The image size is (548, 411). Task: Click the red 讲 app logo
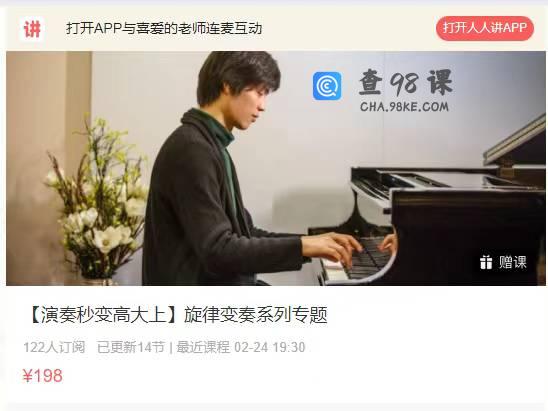[32, 29]
